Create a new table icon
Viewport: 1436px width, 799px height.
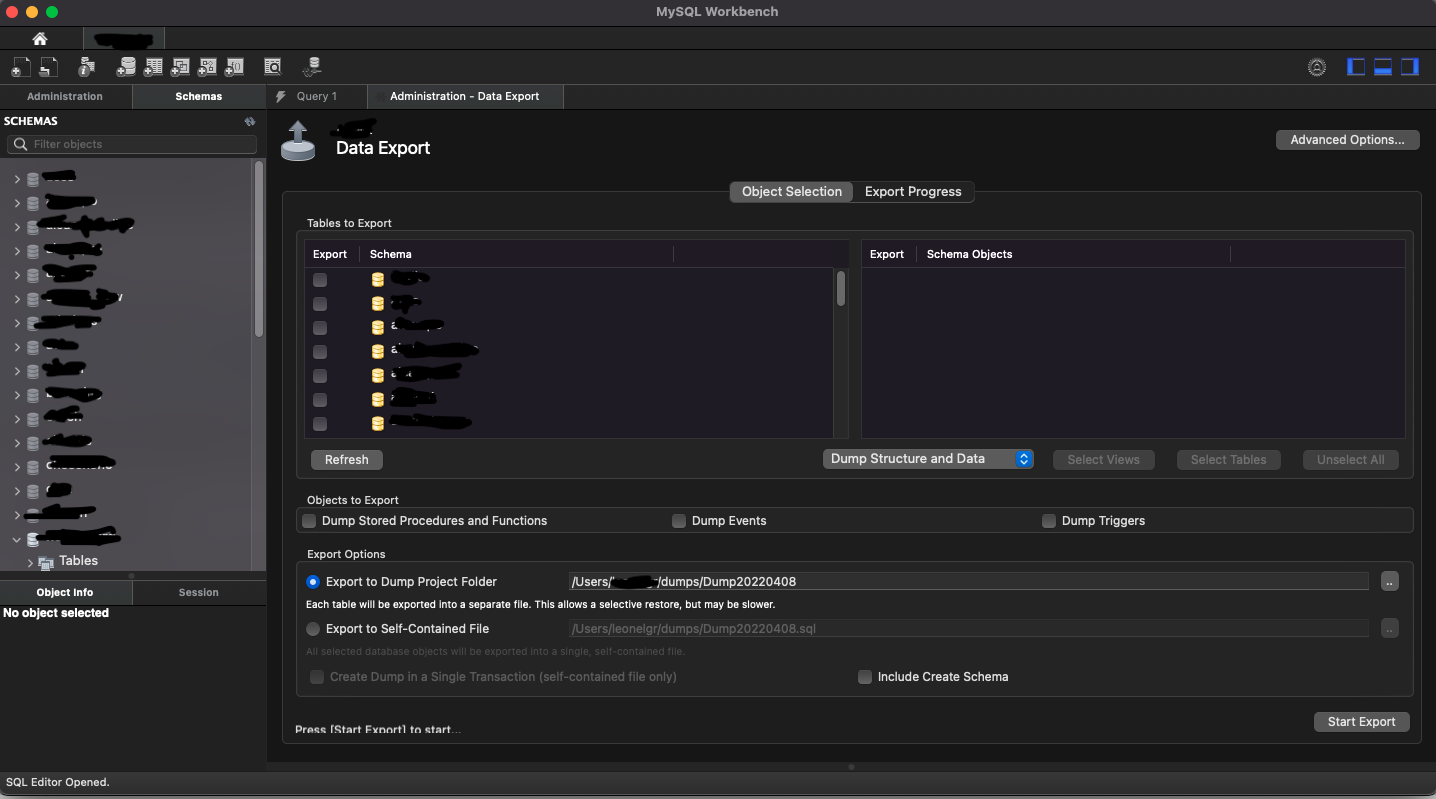tap(153, 67)
